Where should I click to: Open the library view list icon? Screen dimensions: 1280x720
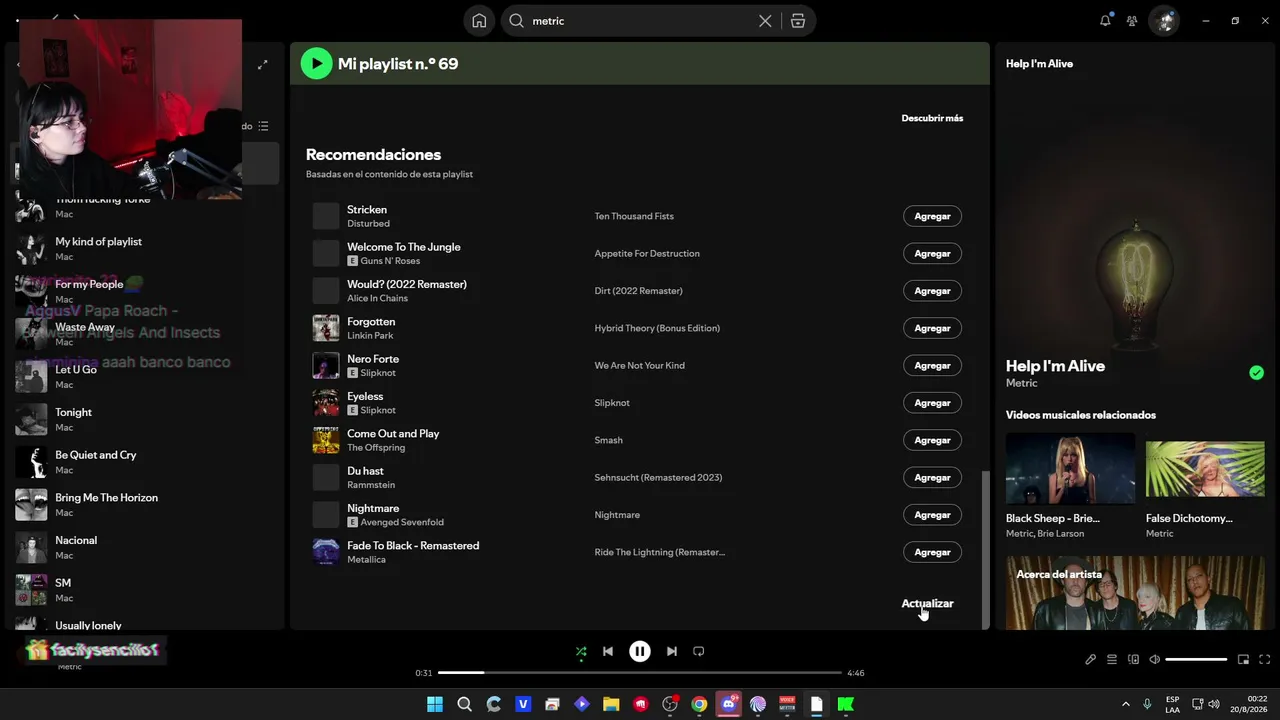point(263,126)
